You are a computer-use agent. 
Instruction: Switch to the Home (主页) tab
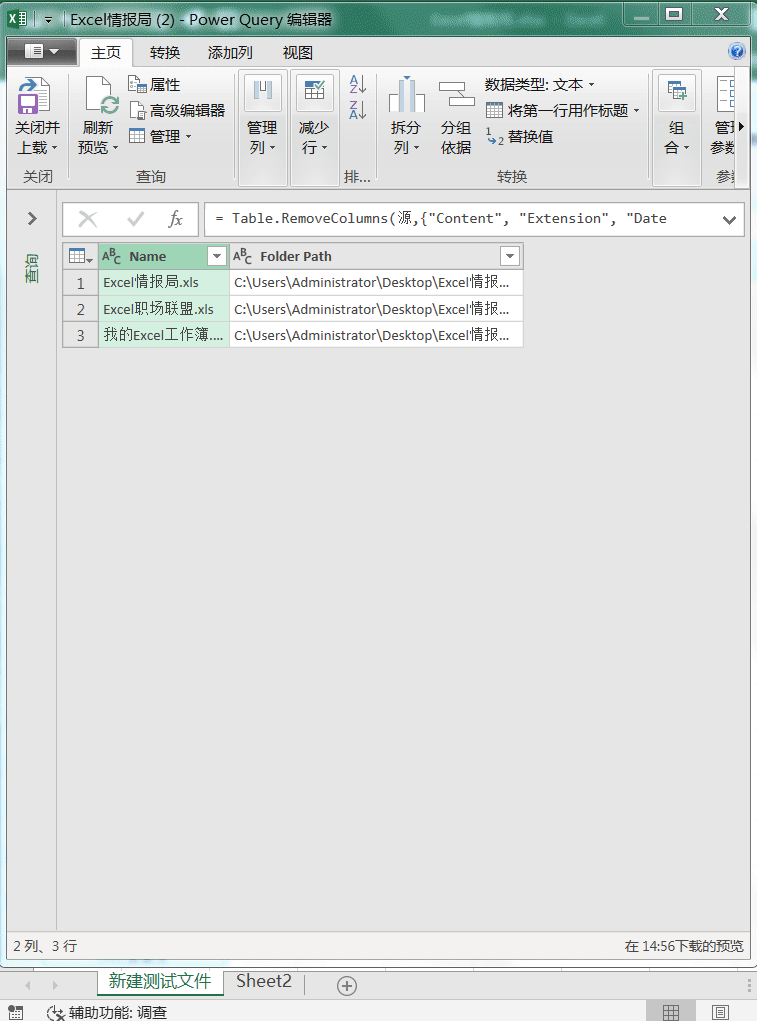pos(105,53)
